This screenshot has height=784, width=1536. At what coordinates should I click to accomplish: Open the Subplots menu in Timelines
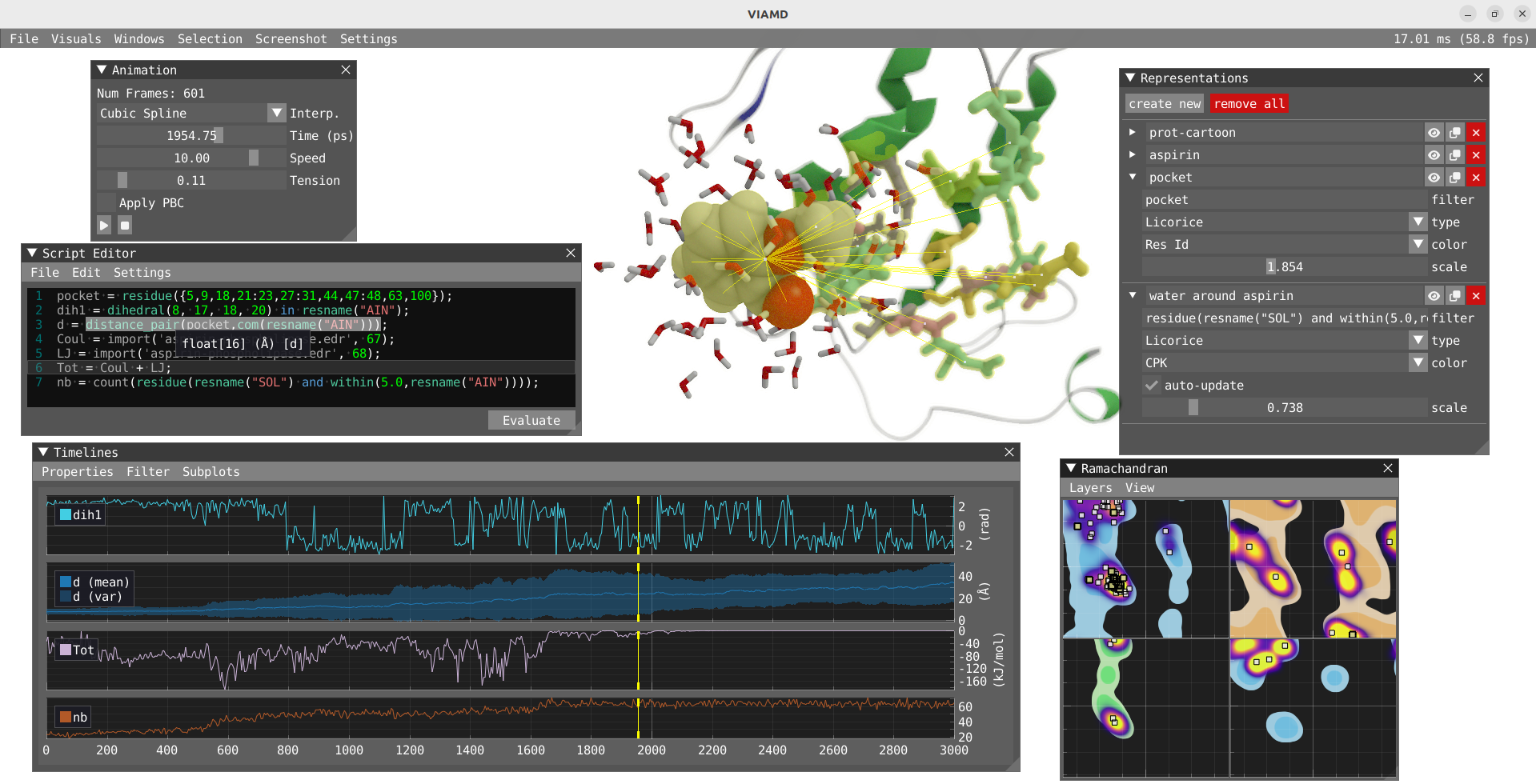click(211, 472)
